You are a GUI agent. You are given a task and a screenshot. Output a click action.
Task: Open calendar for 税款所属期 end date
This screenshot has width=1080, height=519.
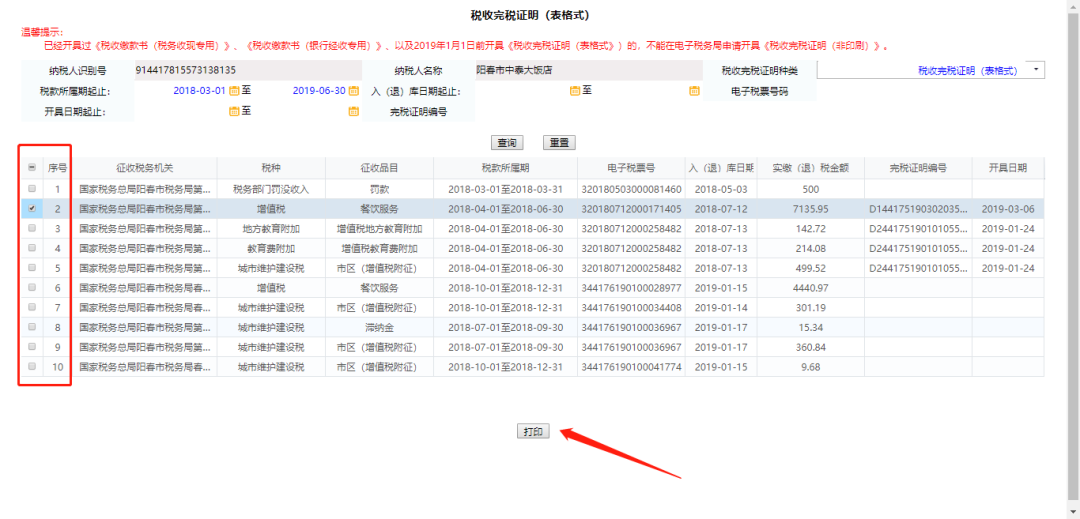tap(353, 91)
